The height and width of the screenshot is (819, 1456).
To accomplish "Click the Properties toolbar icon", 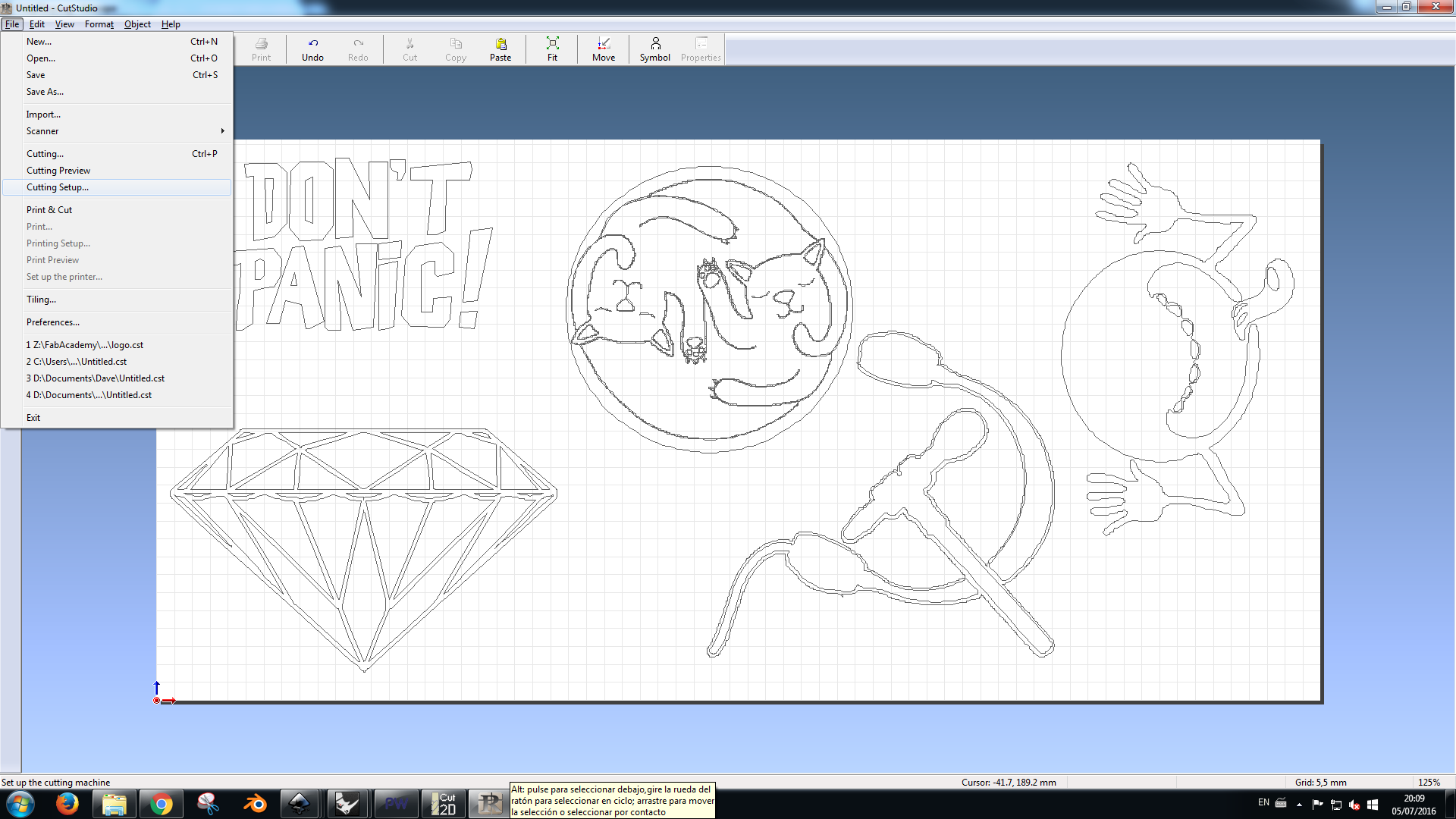I will pos(701,49).
